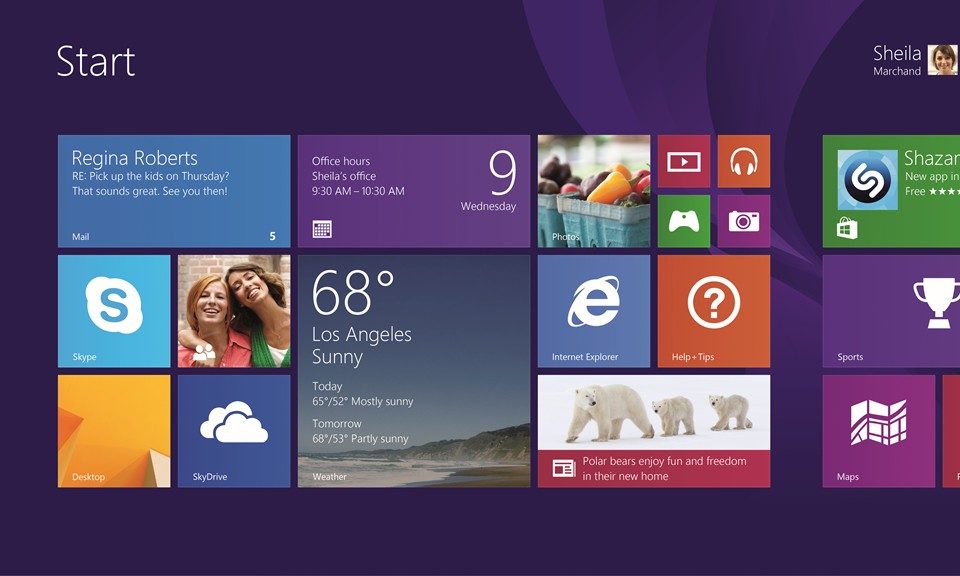Open the Calendar tile showing Office hours
This screenshot has height=576, width=960.
point(414,191)
